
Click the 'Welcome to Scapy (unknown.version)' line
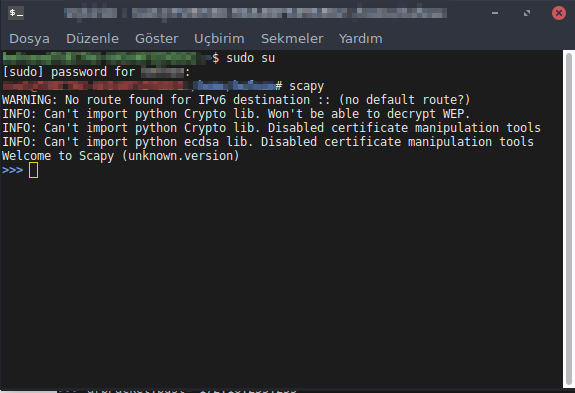[x=121, y=156]
